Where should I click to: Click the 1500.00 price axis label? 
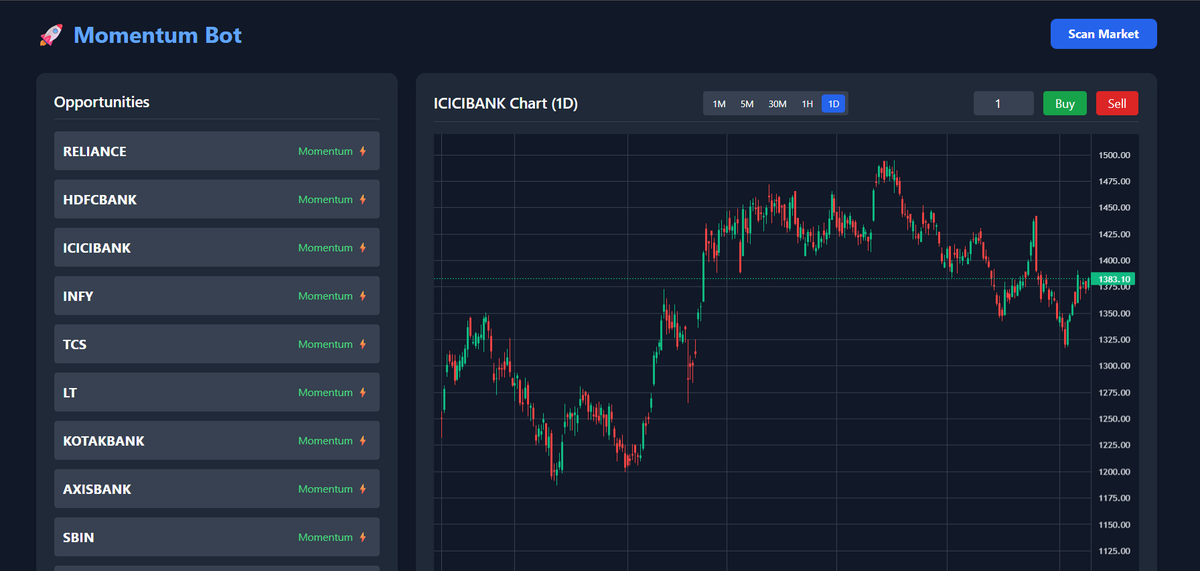click(1114, 155)
